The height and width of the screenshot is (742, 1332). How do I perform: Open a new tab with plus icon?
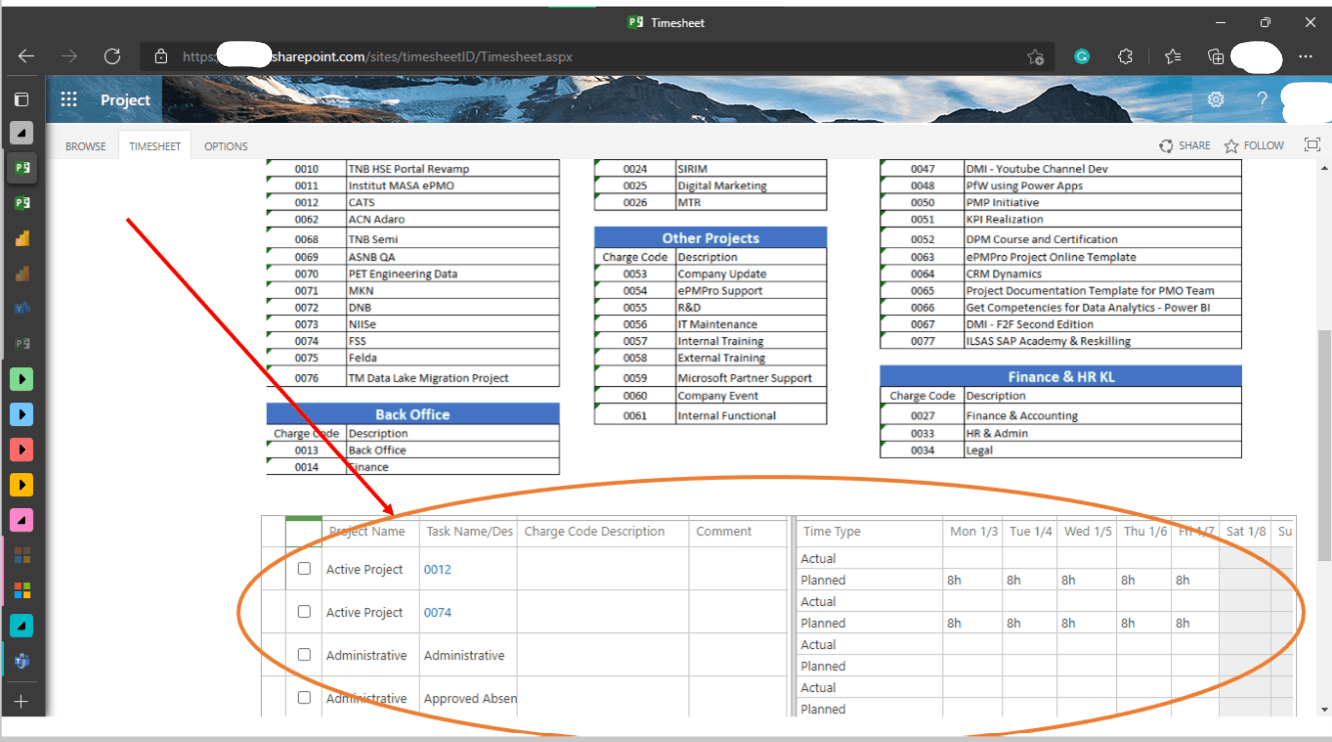tap(21, 701)
